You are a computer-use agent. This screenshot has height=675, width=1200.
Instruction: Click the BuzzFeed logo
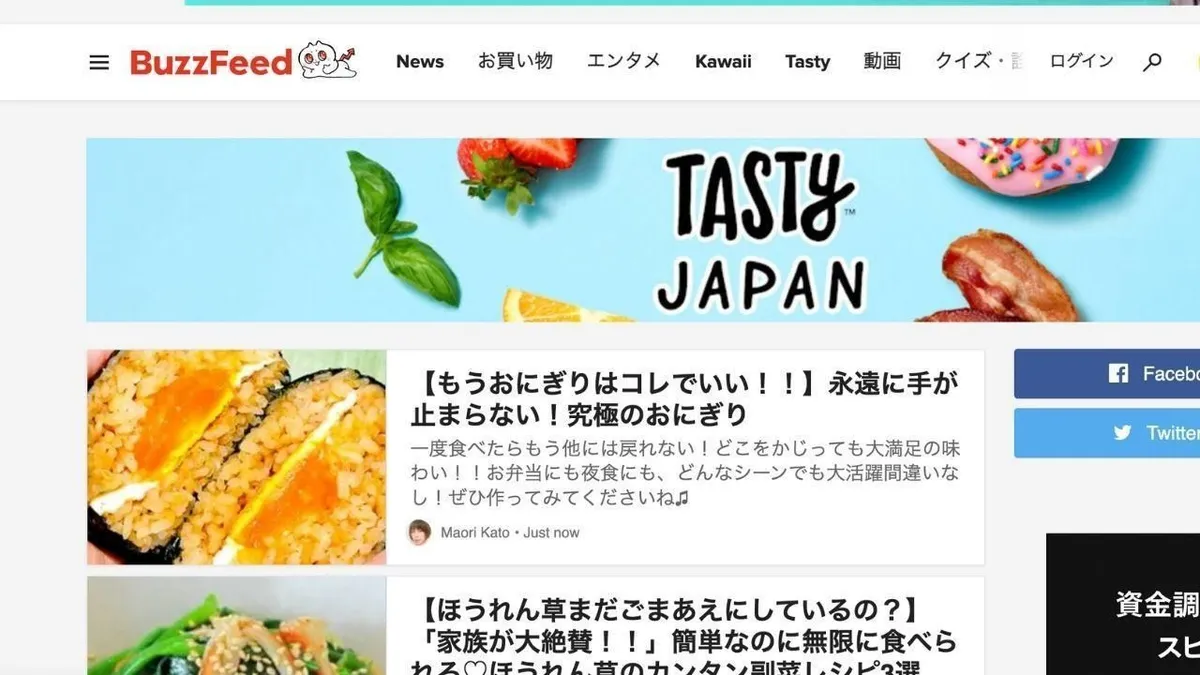(211, 62)
